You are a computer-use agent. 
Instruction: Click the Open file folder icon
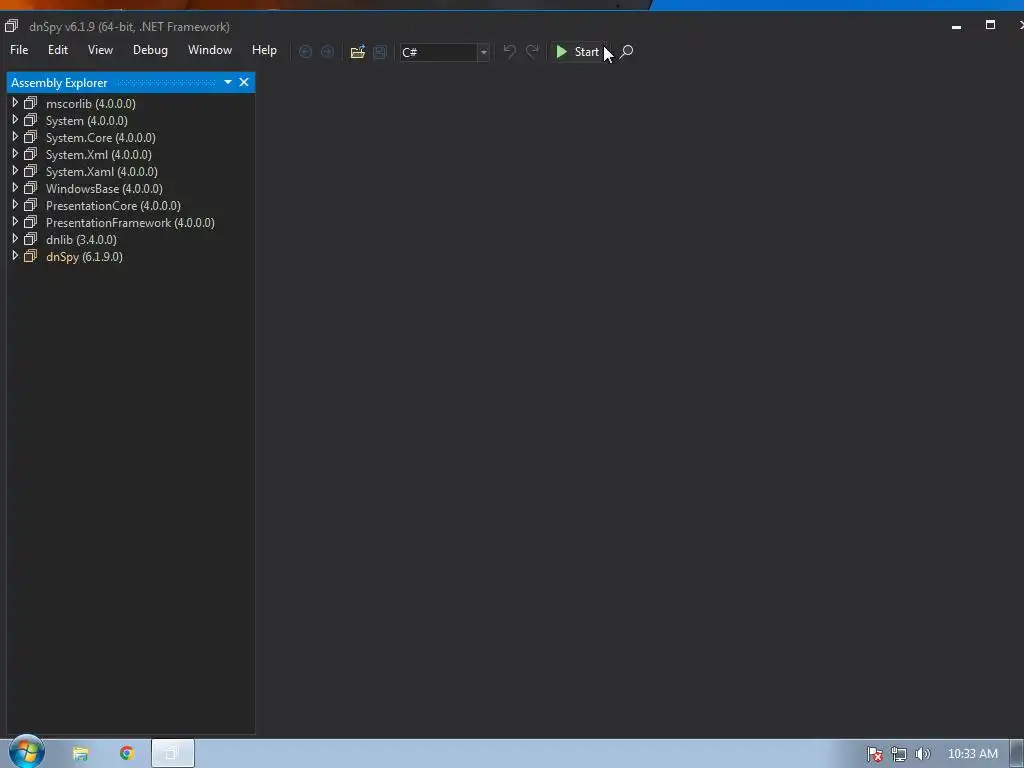click(x=357, y=52)
